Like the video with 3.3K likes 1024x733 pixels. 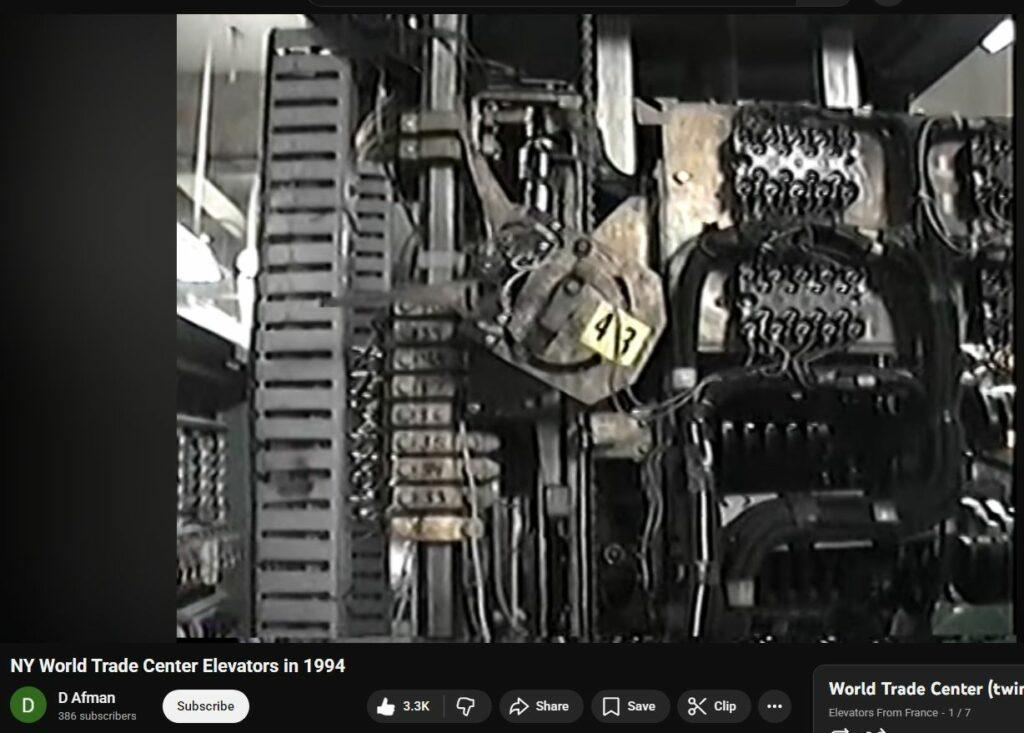coord(404,706)
